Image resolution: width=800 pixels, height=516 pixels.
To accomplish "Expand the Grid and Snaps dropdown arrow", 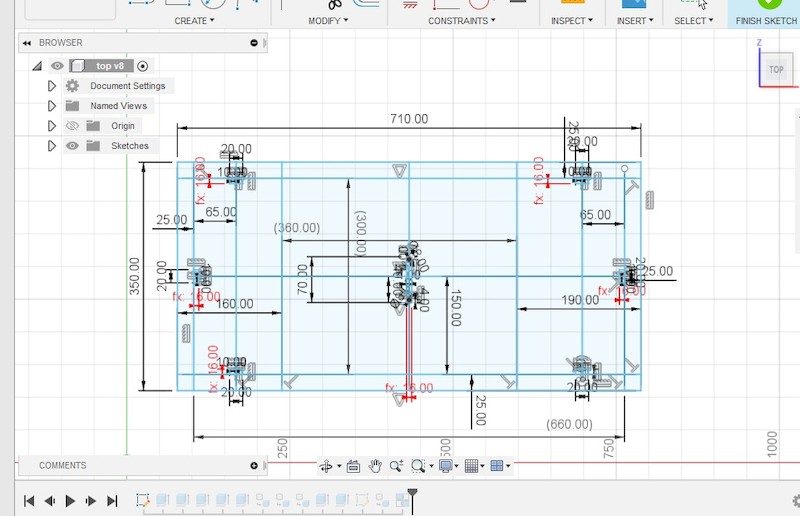I will click(482, 466).
